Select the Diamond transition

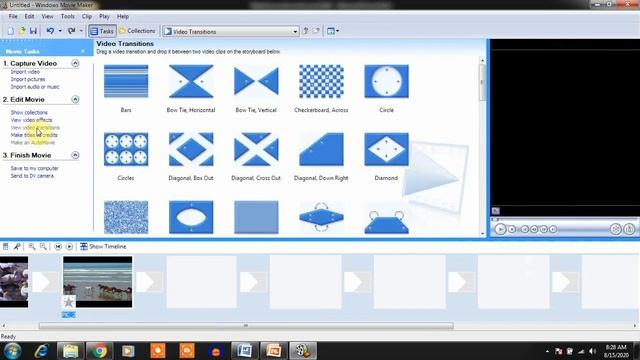point(386,149)
